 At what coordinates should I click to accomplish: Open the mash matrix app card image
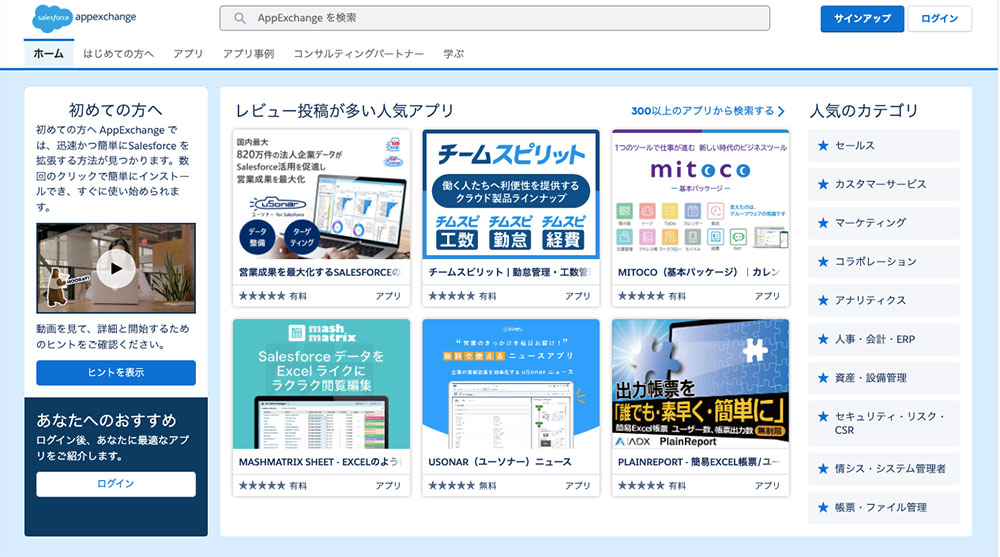321,383
